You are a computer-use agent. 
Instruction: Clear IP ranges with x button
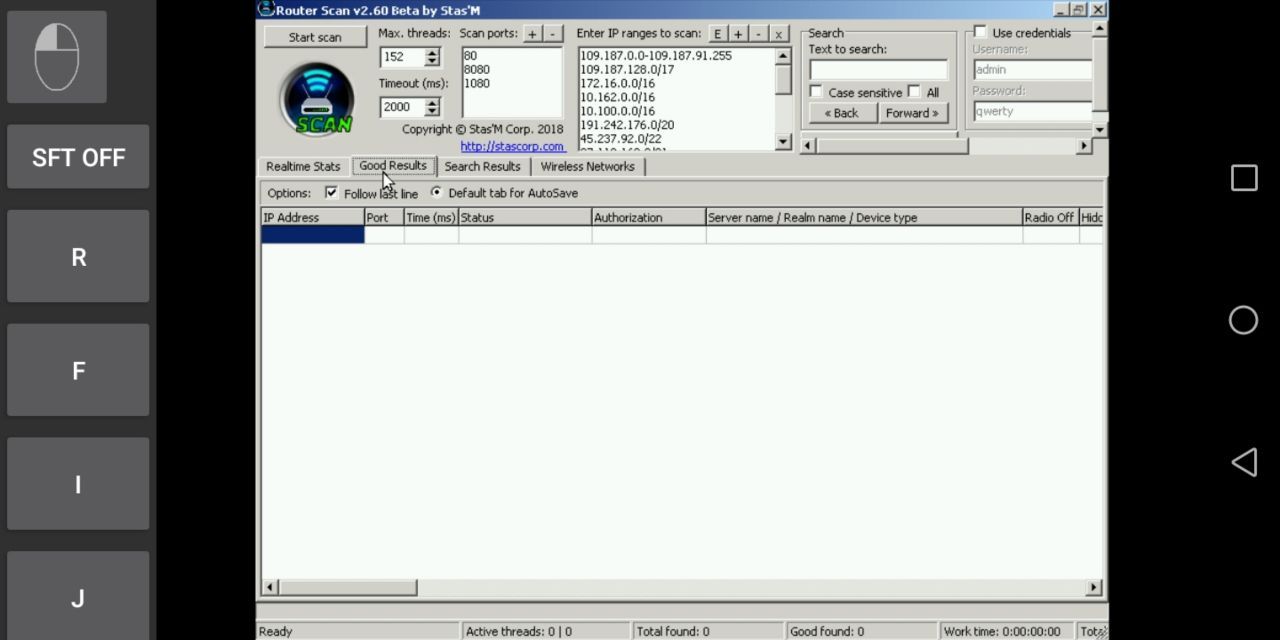pyautogui.click(x=778, y=34)
